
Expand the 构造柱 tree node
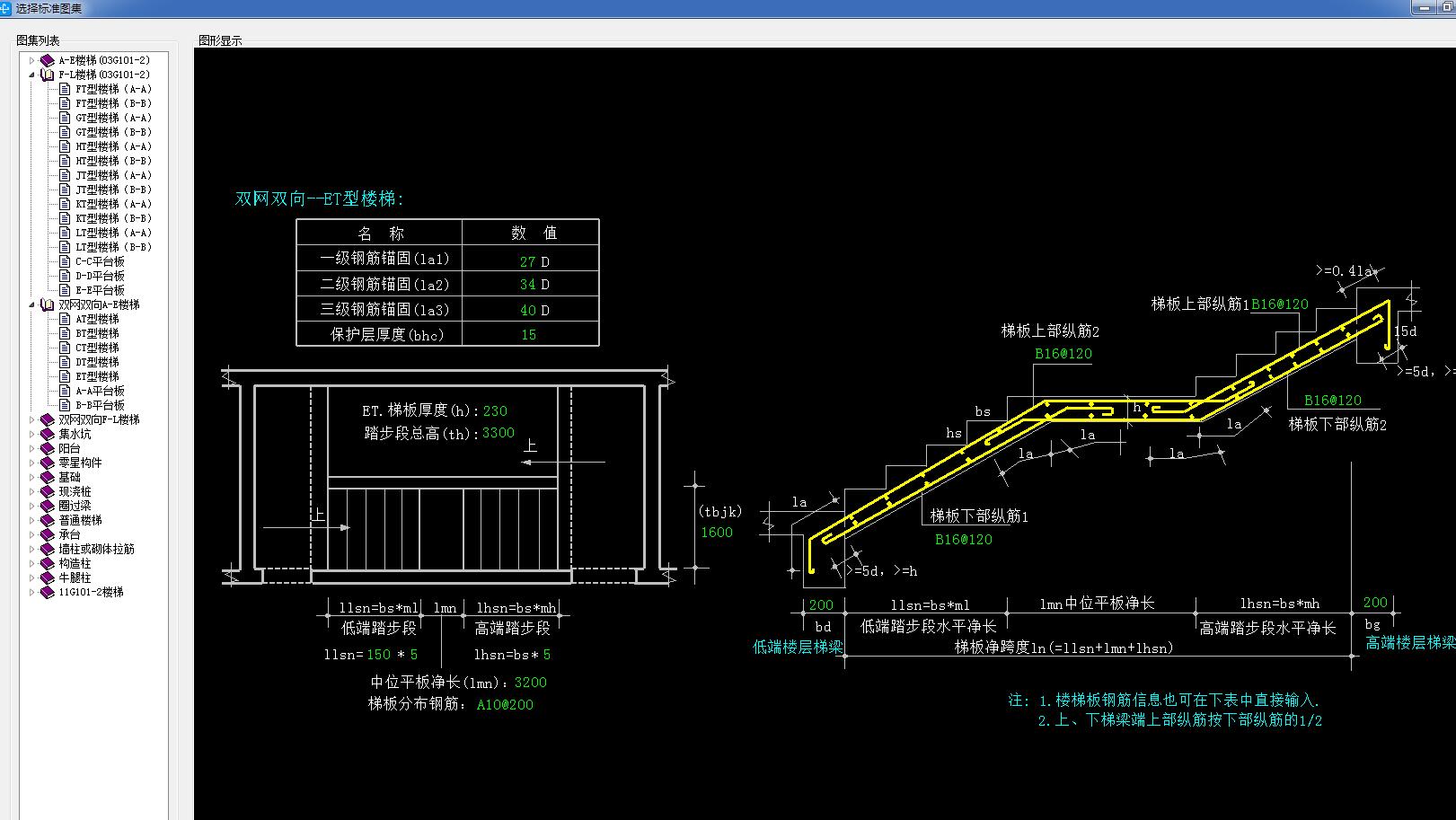tap(32, 563)
